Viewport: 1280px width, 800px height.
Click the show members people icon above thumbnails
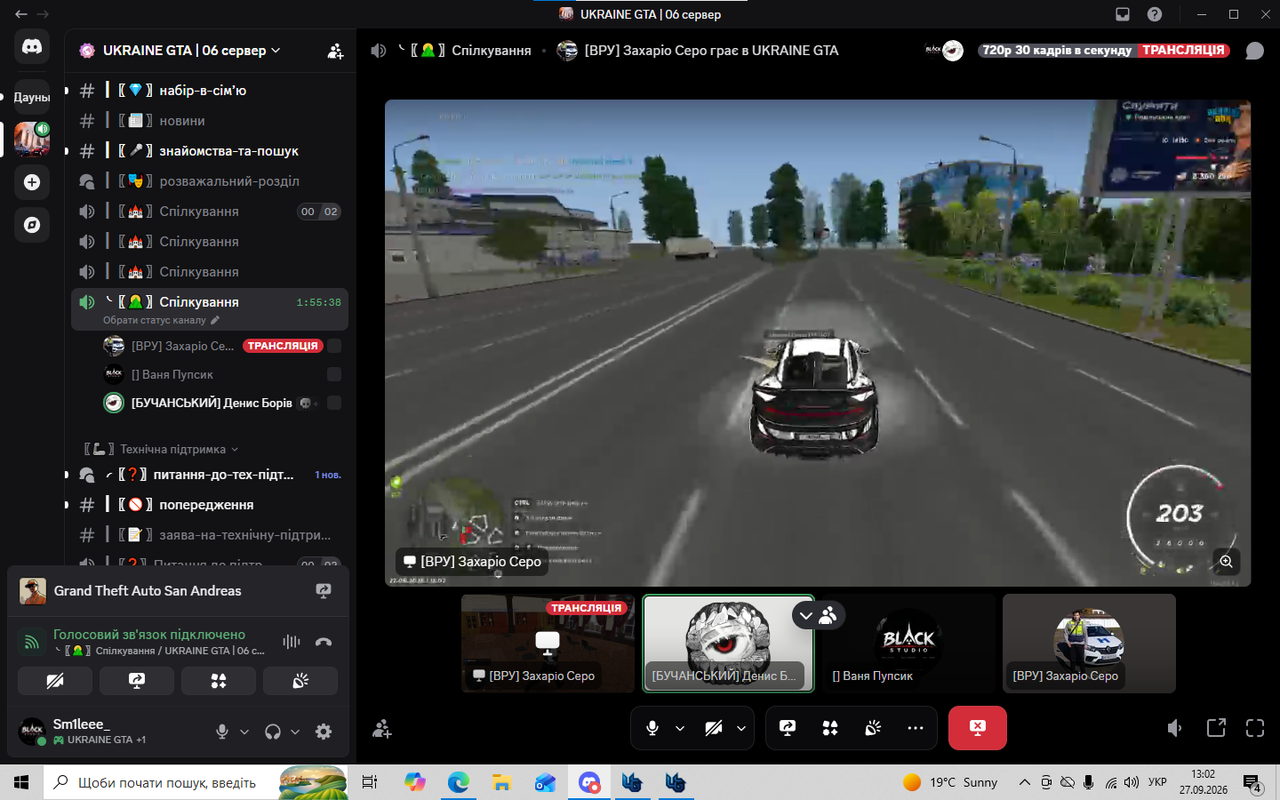coord(827,616)
